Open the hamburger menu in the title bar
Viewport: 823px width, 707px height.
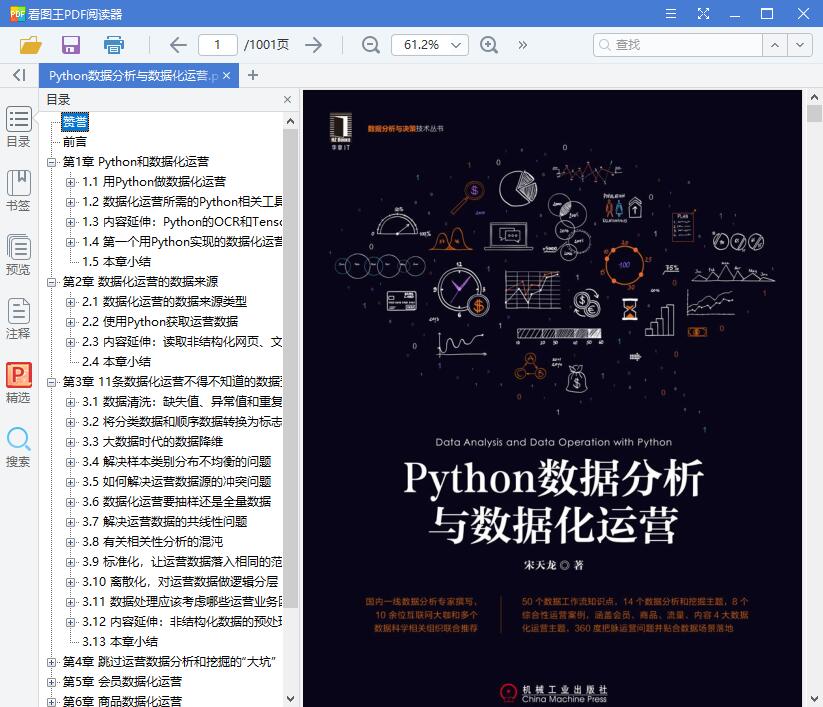point(671,14)
